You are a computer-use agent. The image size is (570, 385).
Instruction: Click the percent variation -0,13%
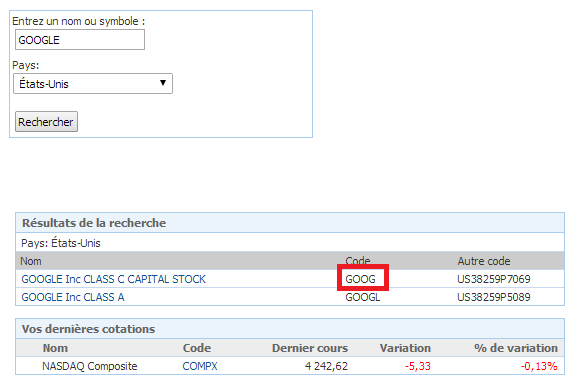tap(539, 366)
